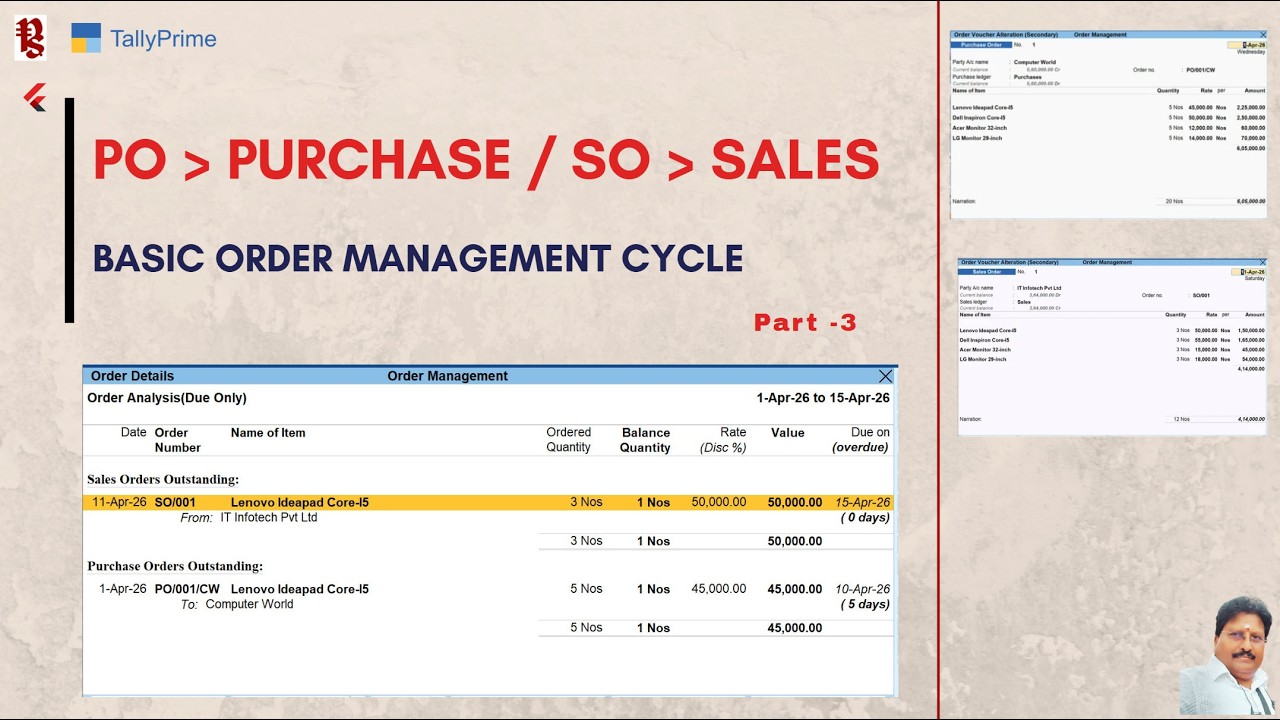Screen dimensions: 1280x720
Task: Click the ( 0 days) overdue text
Action: [x=865, y=518]
